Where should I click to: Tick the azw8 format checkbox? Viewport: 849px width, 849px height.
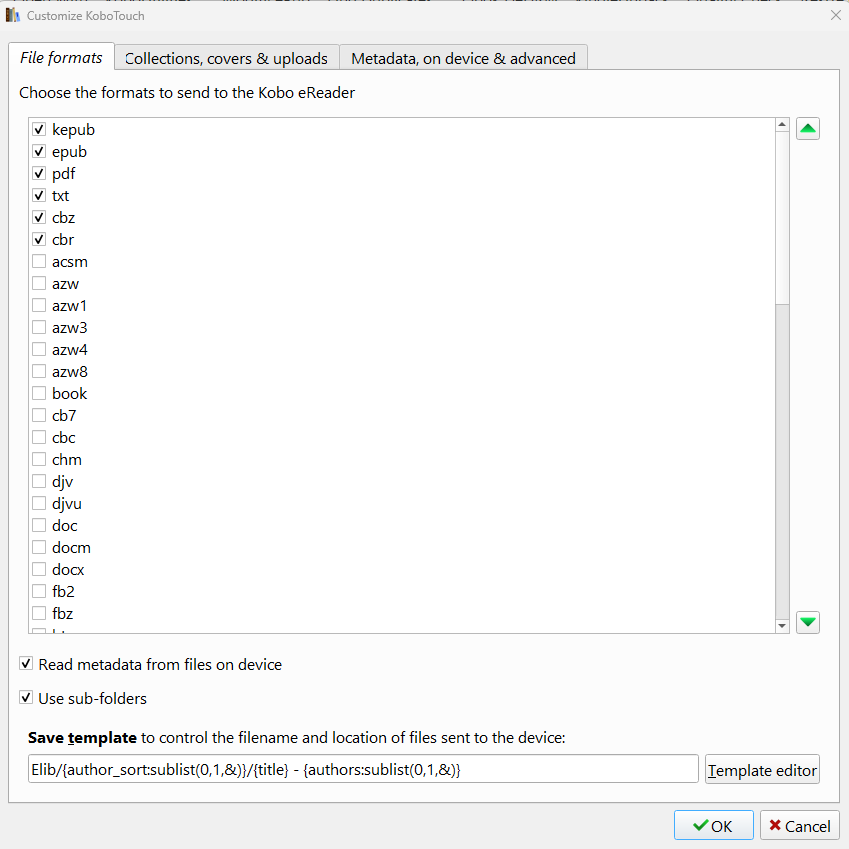[39, 371]
